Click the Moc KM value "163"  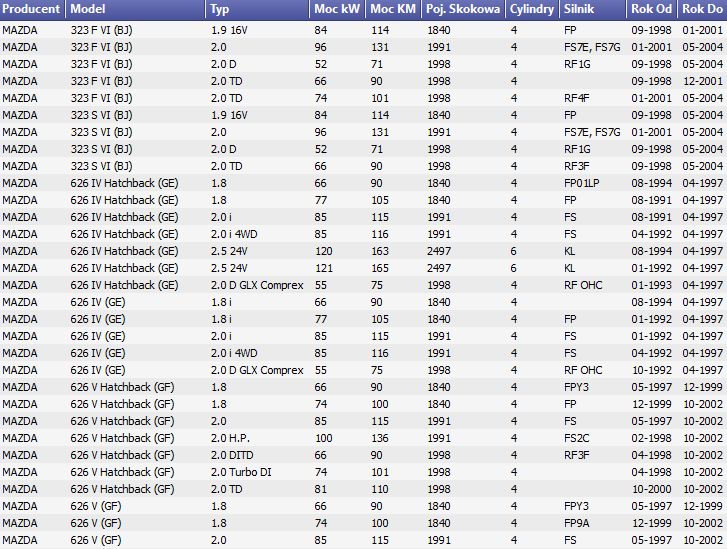coord(380,251)
